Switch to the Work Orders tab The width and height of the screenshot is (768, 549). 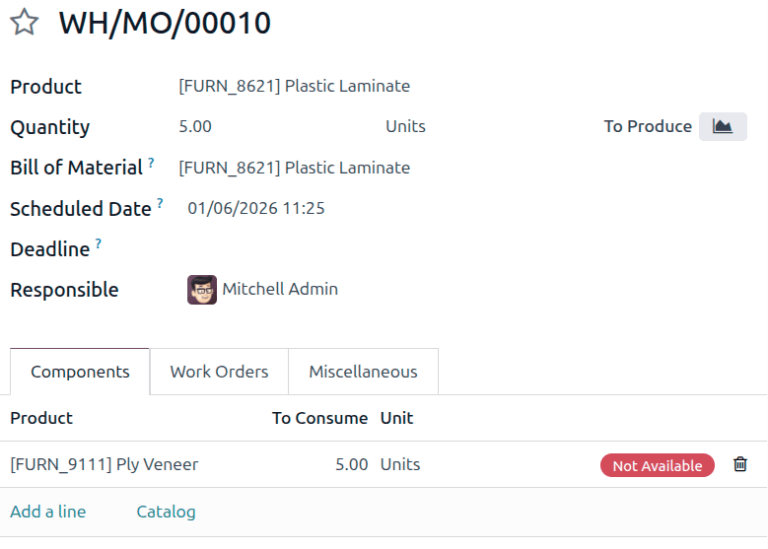click(x=219, y=372)
